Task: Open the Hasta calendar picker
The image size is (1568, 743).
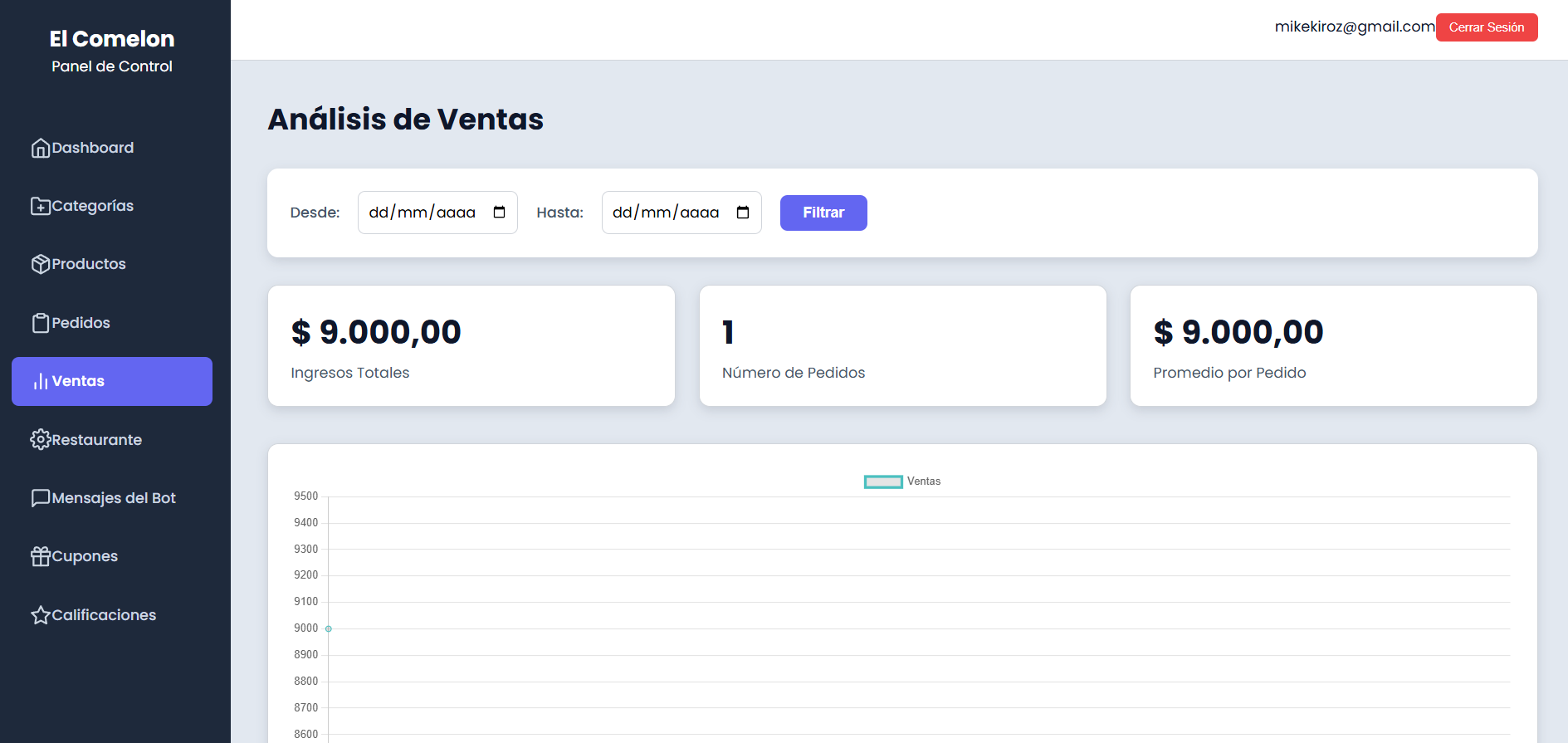Action: [743, 213]
